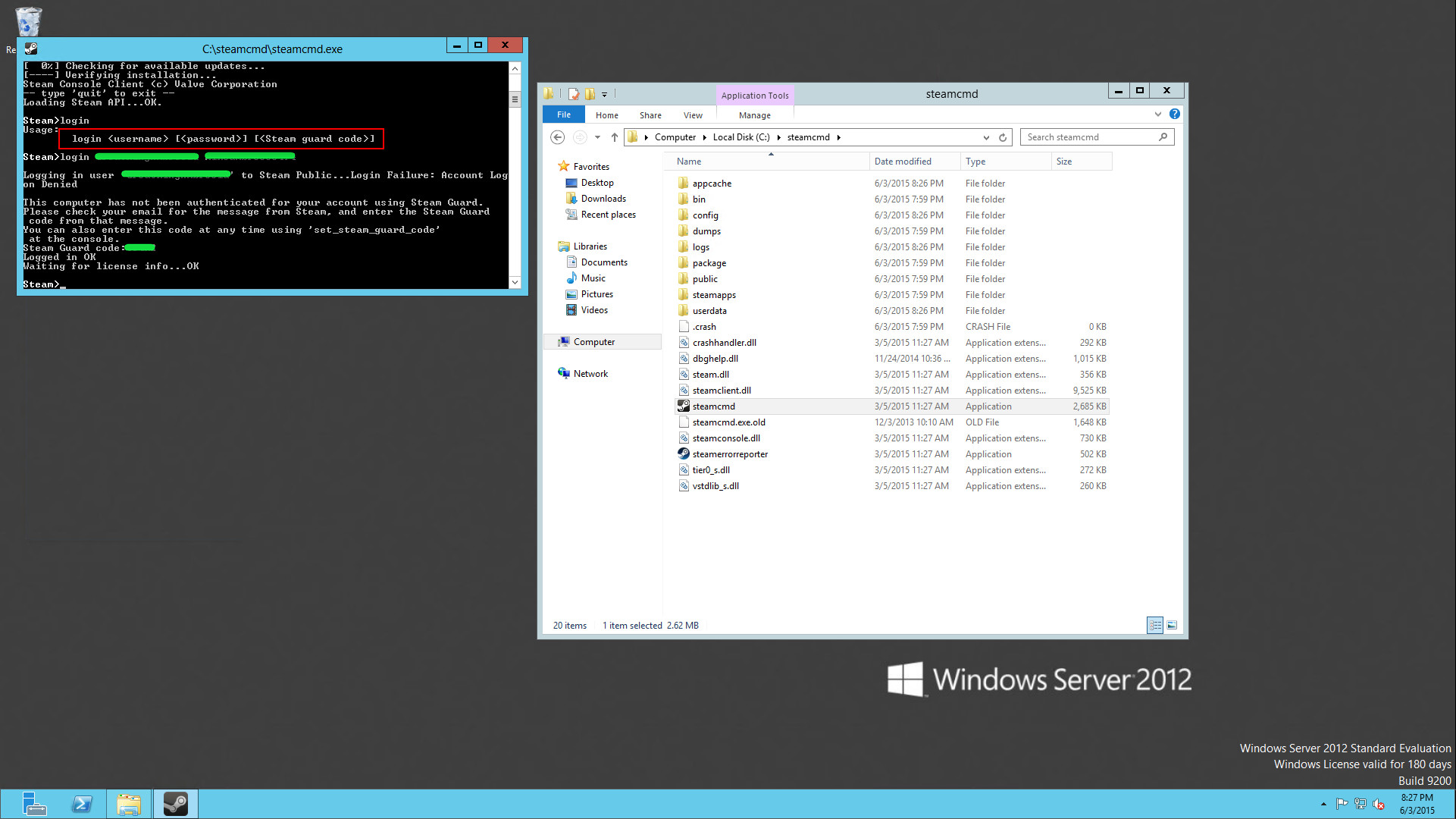Toggle between list and detail view
Viewport: 1456px width, 819px height.
click(1155, 624)
